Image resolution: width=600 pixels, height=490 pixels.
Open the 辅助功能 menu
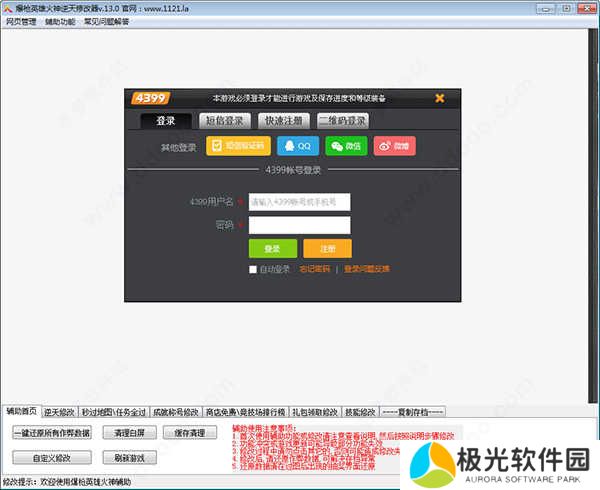coord(60,21)
